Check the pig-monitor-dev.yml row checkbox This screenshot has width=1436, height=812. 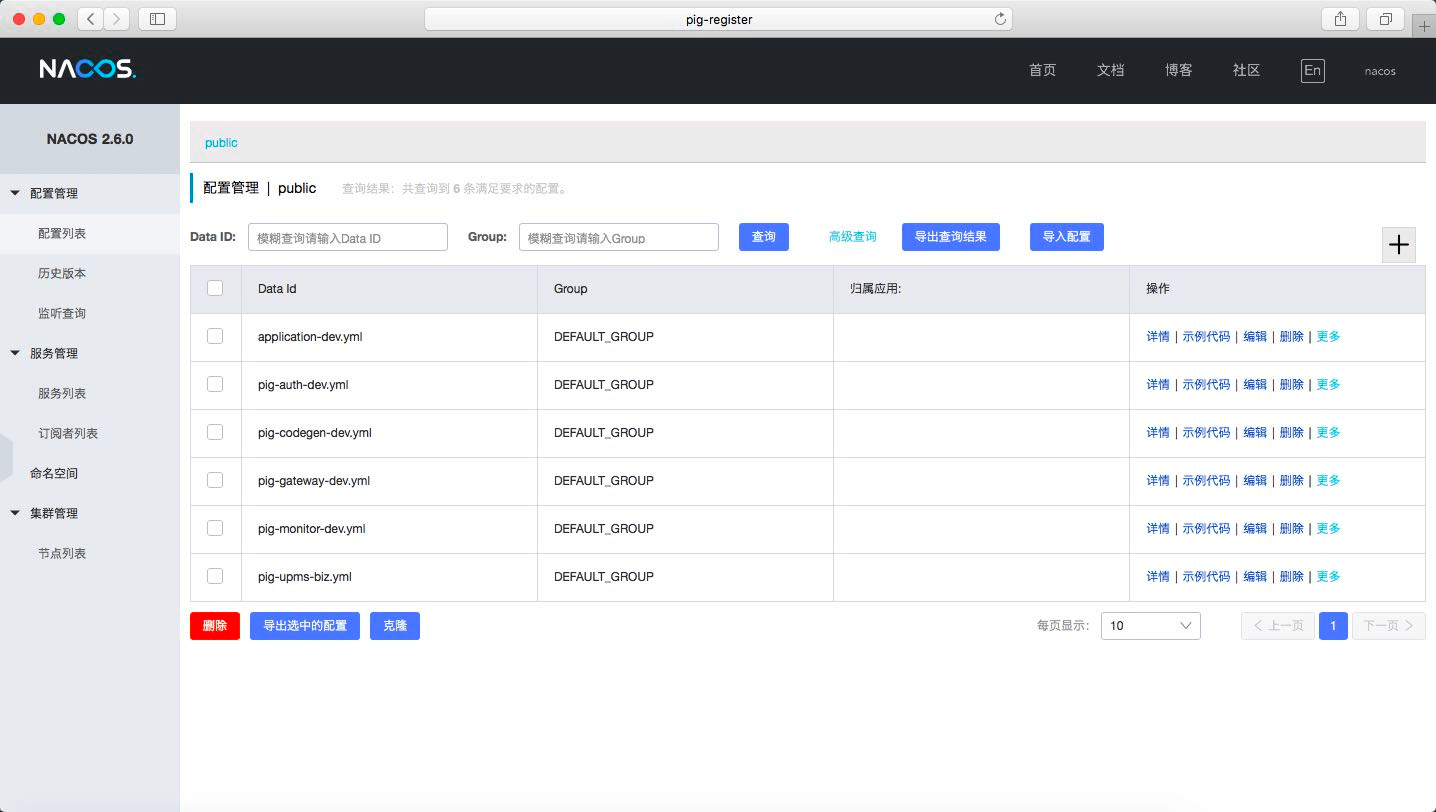pyautogui.click(x=215, y=528)
